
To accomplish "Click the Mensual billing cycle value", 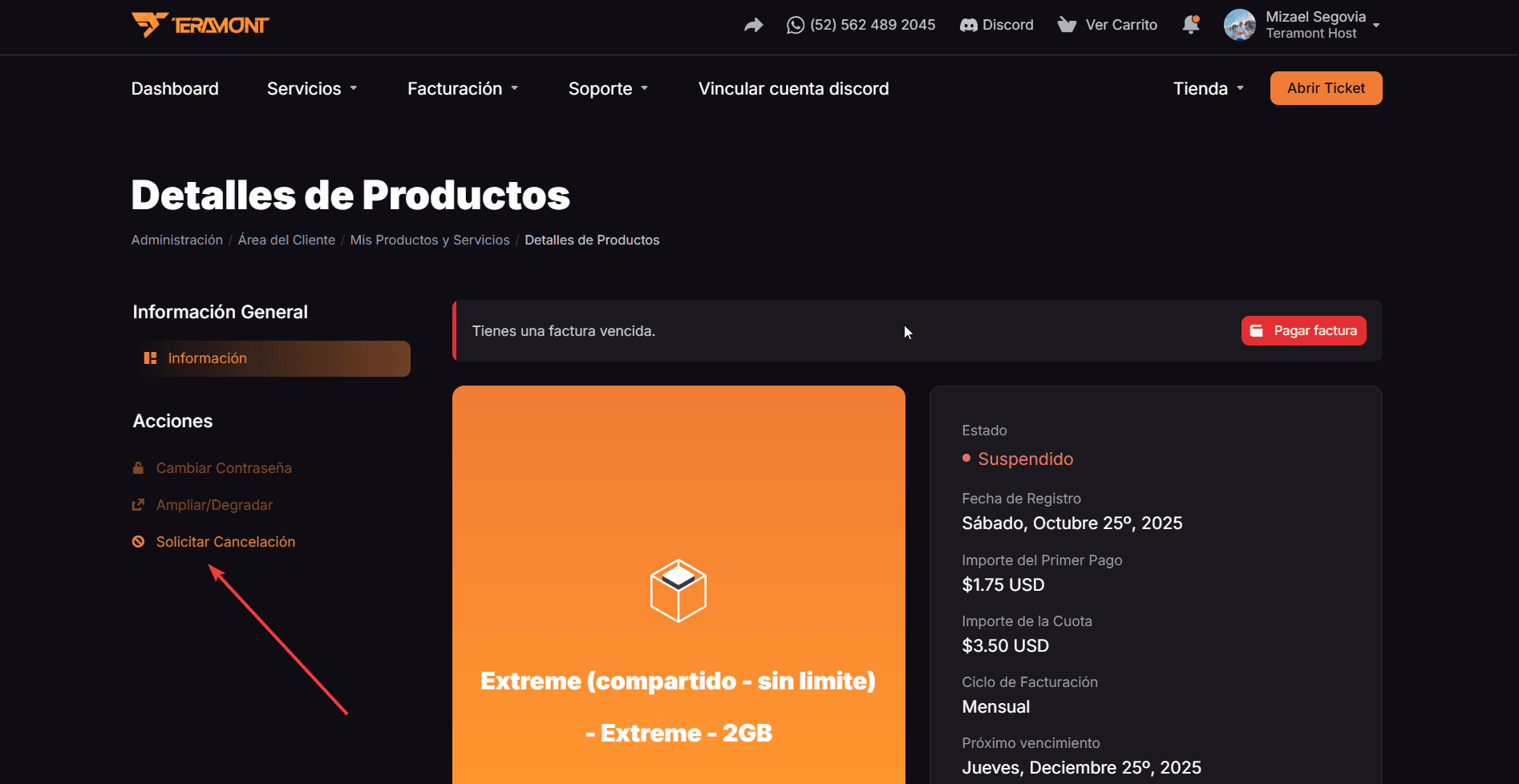I will click(x=996, y=706).
